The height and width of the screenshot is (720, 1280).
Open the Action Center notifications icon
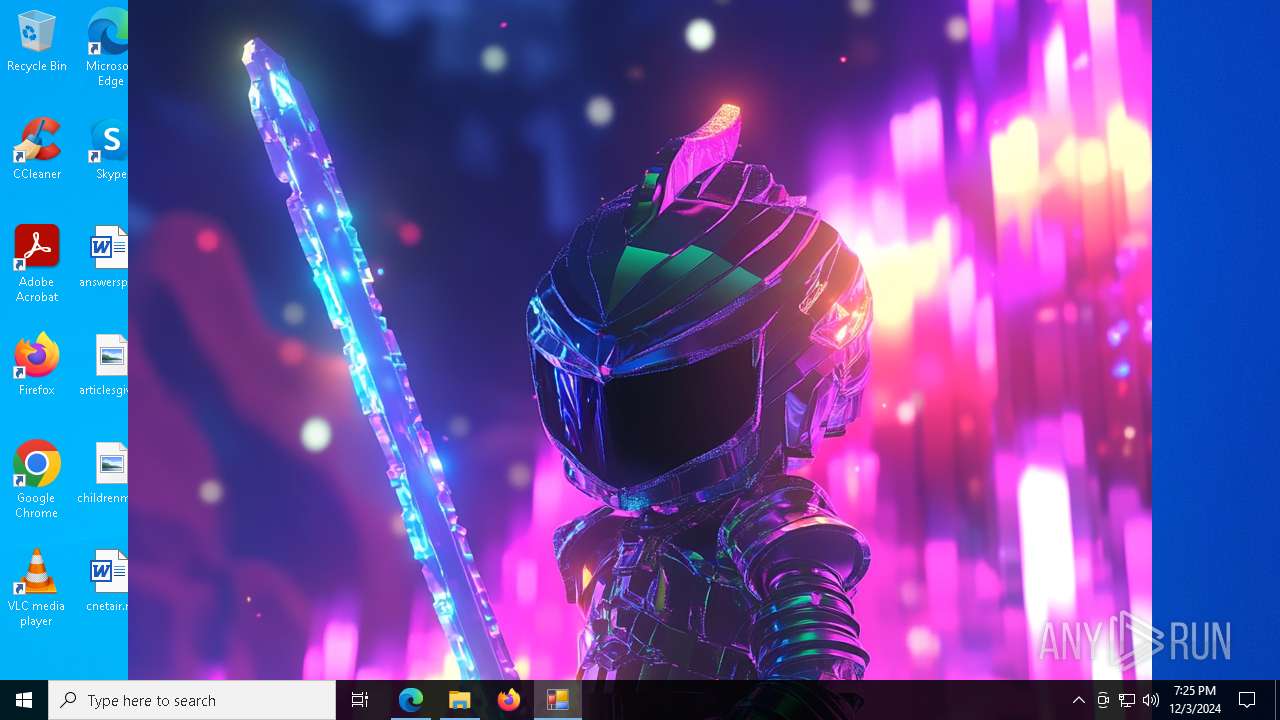(x=1247, y=700)
